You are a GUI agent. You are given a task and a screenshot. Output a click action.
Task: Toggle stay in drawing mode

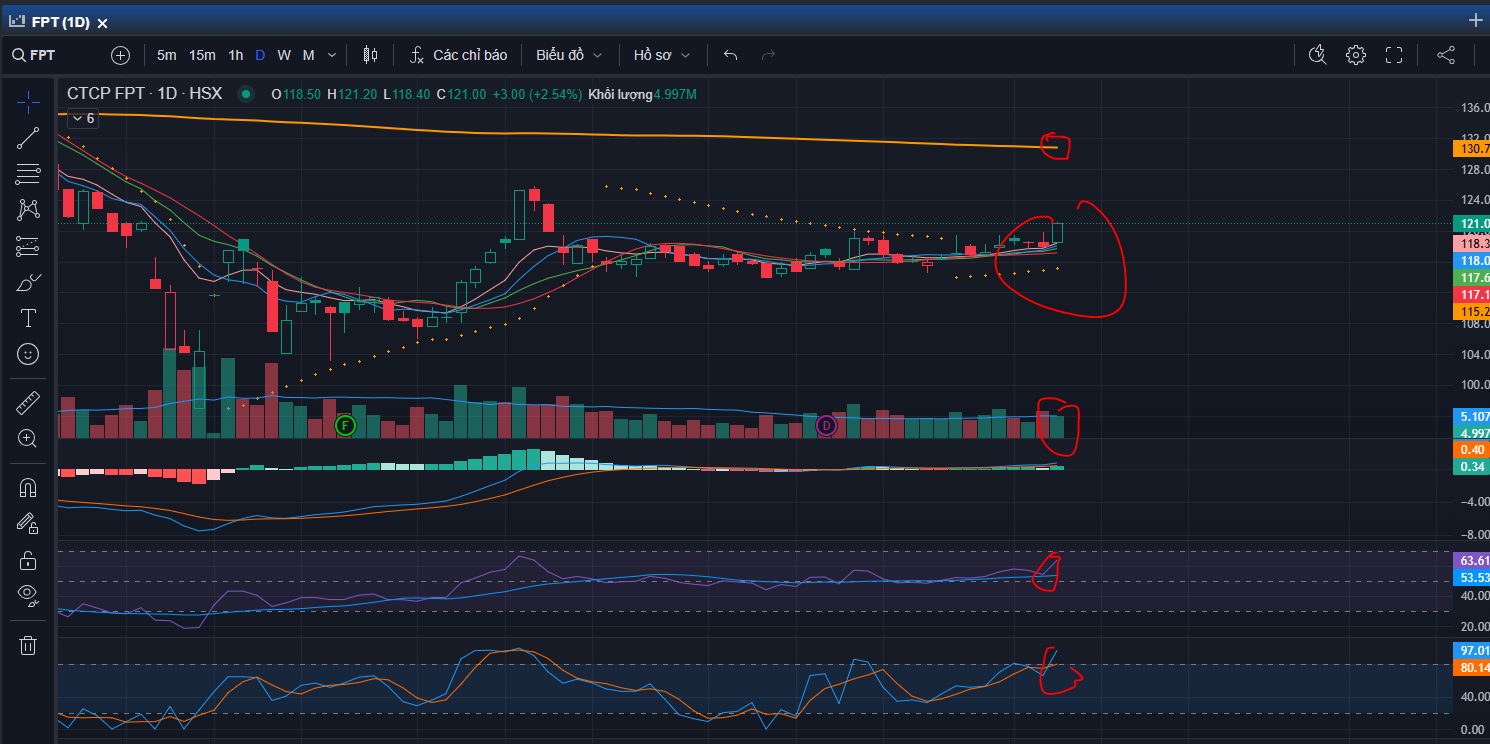(28, 523)
